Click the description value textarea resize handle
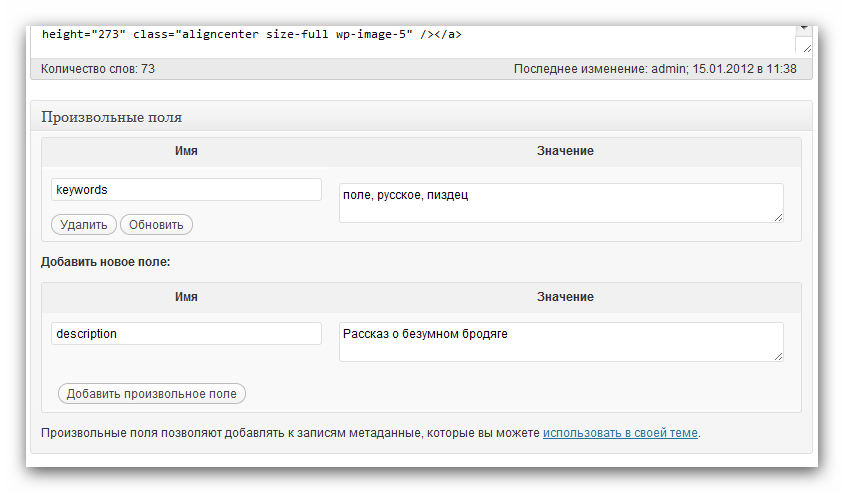 [778, 356]
